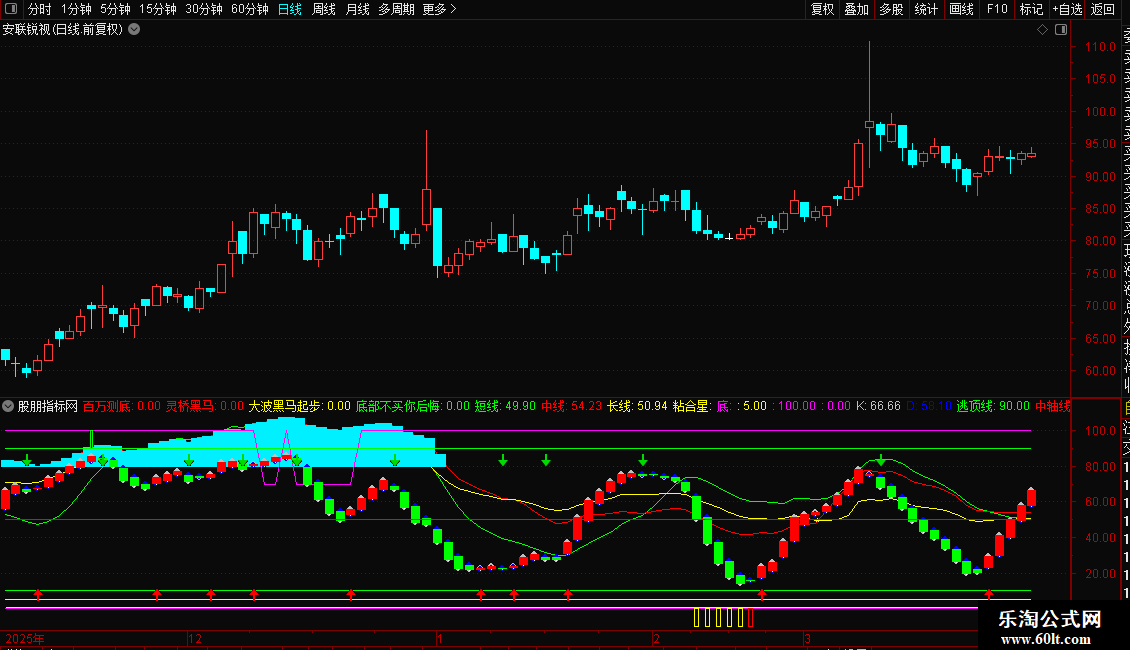This screenshot has width=1130, height=650.
Task: Open the 多周期 multi-period view
Action: point(396,9)
